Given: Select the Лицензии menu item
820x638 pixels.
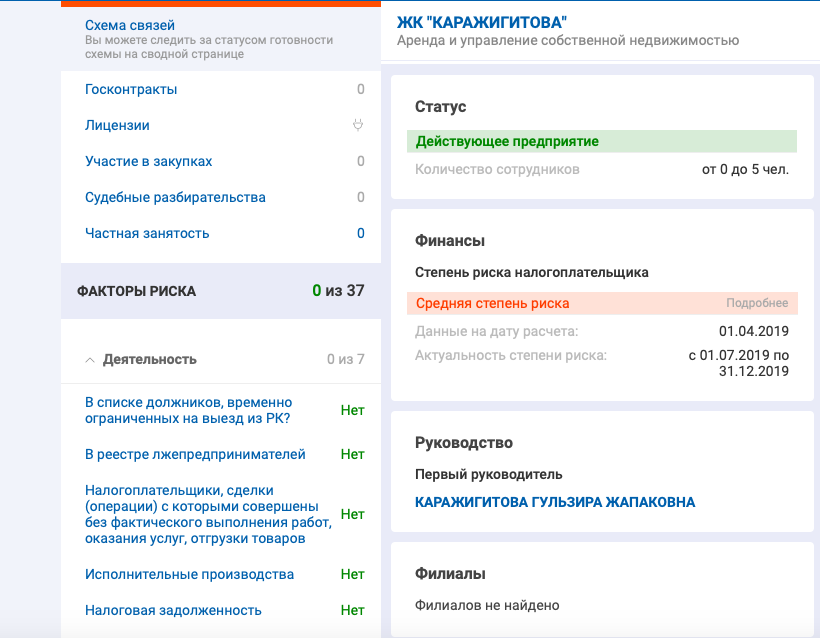Looking at the screenshot, I should tap(117, 125).
